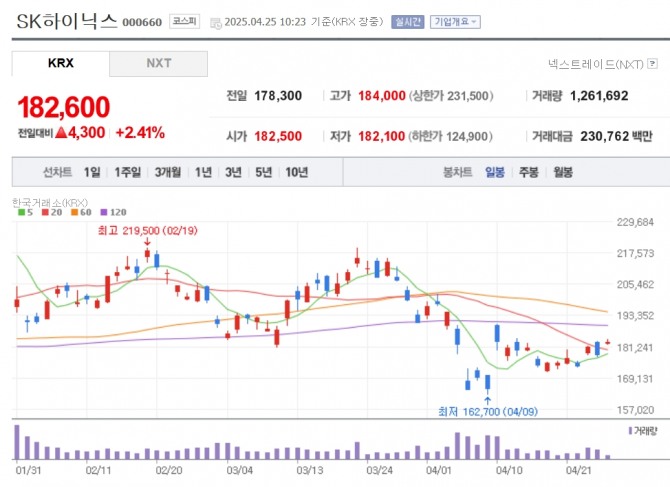Select the 주봉 weekly candle chart
The image size is (670, 487).
pyautogui.click(x=529, y=172)
